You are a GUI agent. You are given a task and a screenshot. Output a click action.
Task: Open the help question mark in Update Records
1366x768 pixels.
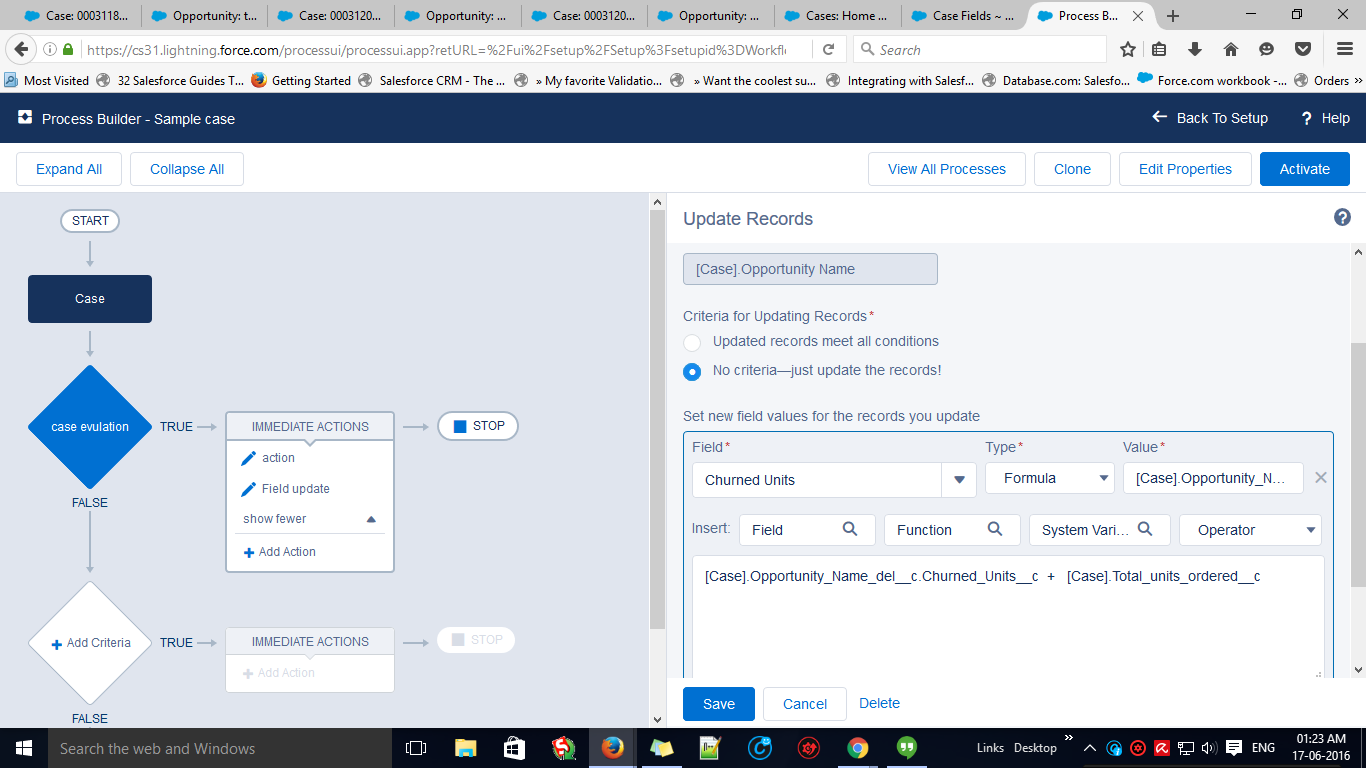[1342, 218]
